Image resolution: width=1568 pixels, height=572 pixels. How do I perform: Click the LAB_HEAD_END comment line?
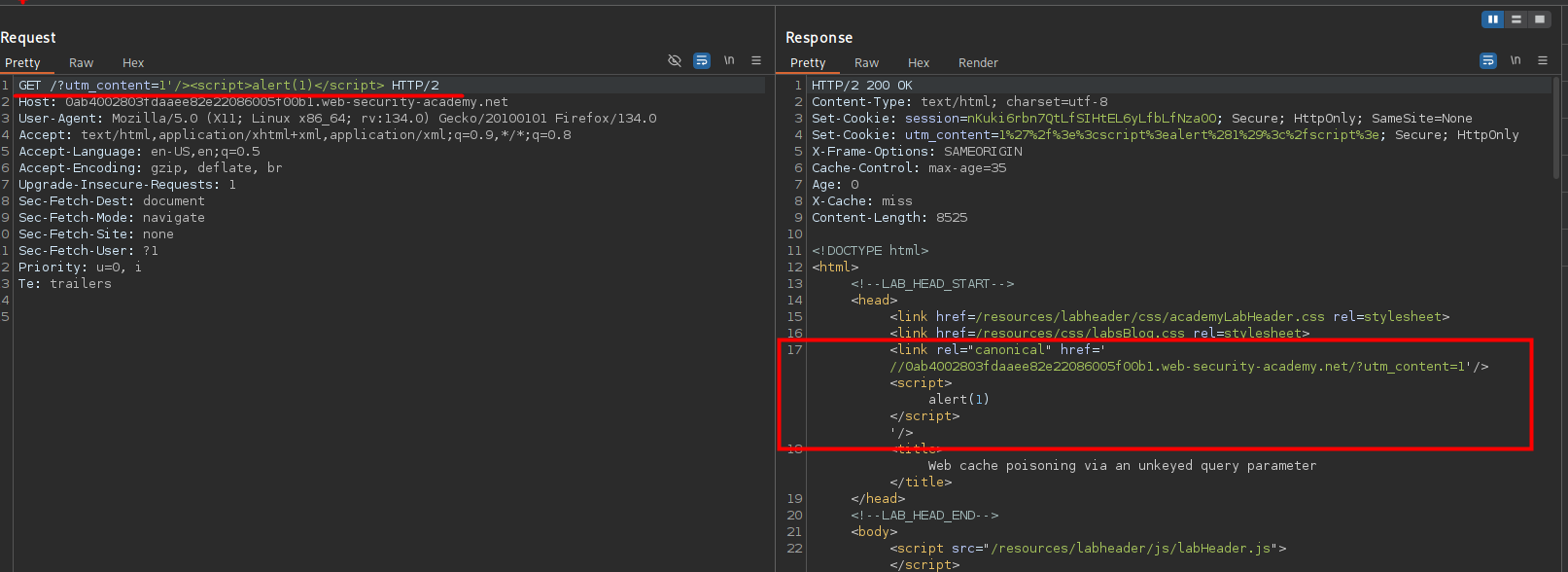coord(924,516)
